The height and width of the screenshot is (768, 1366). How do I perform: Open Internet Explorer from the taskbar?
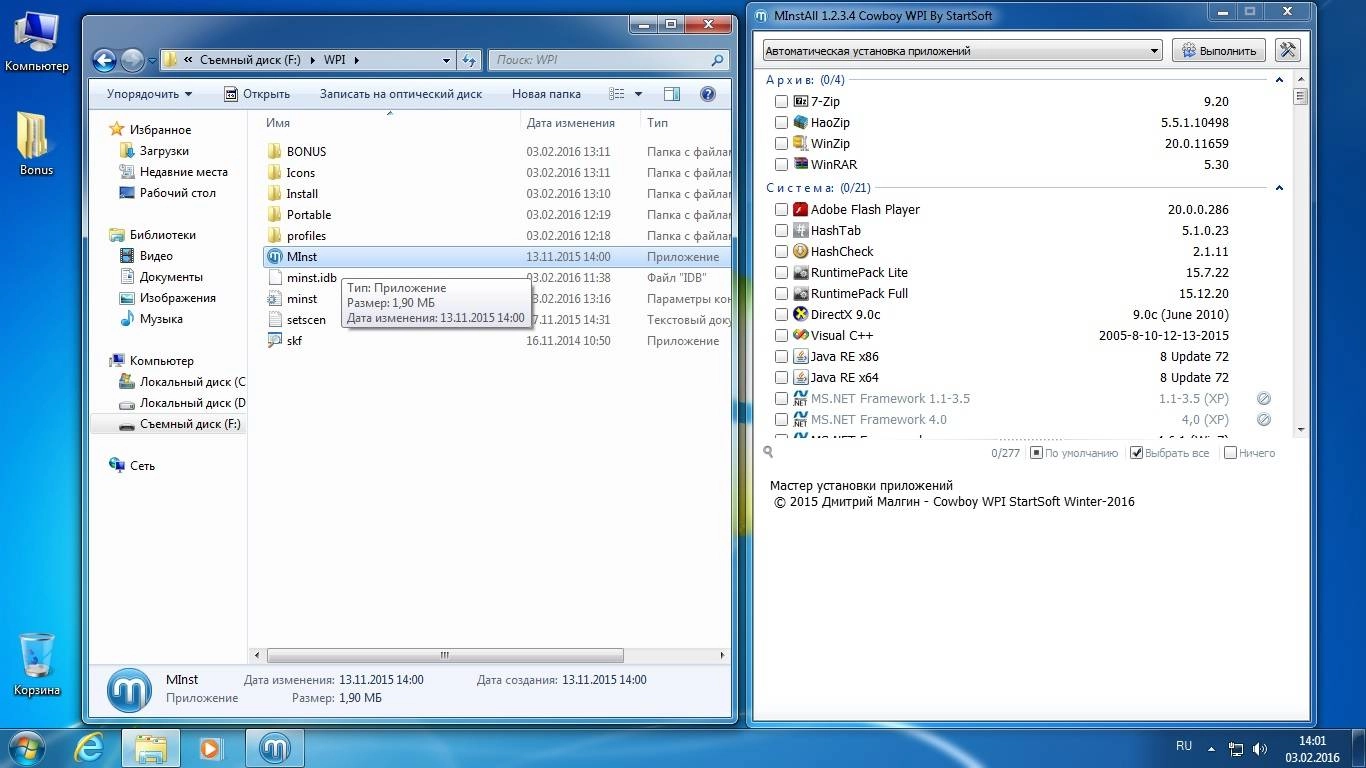point(91,747)
